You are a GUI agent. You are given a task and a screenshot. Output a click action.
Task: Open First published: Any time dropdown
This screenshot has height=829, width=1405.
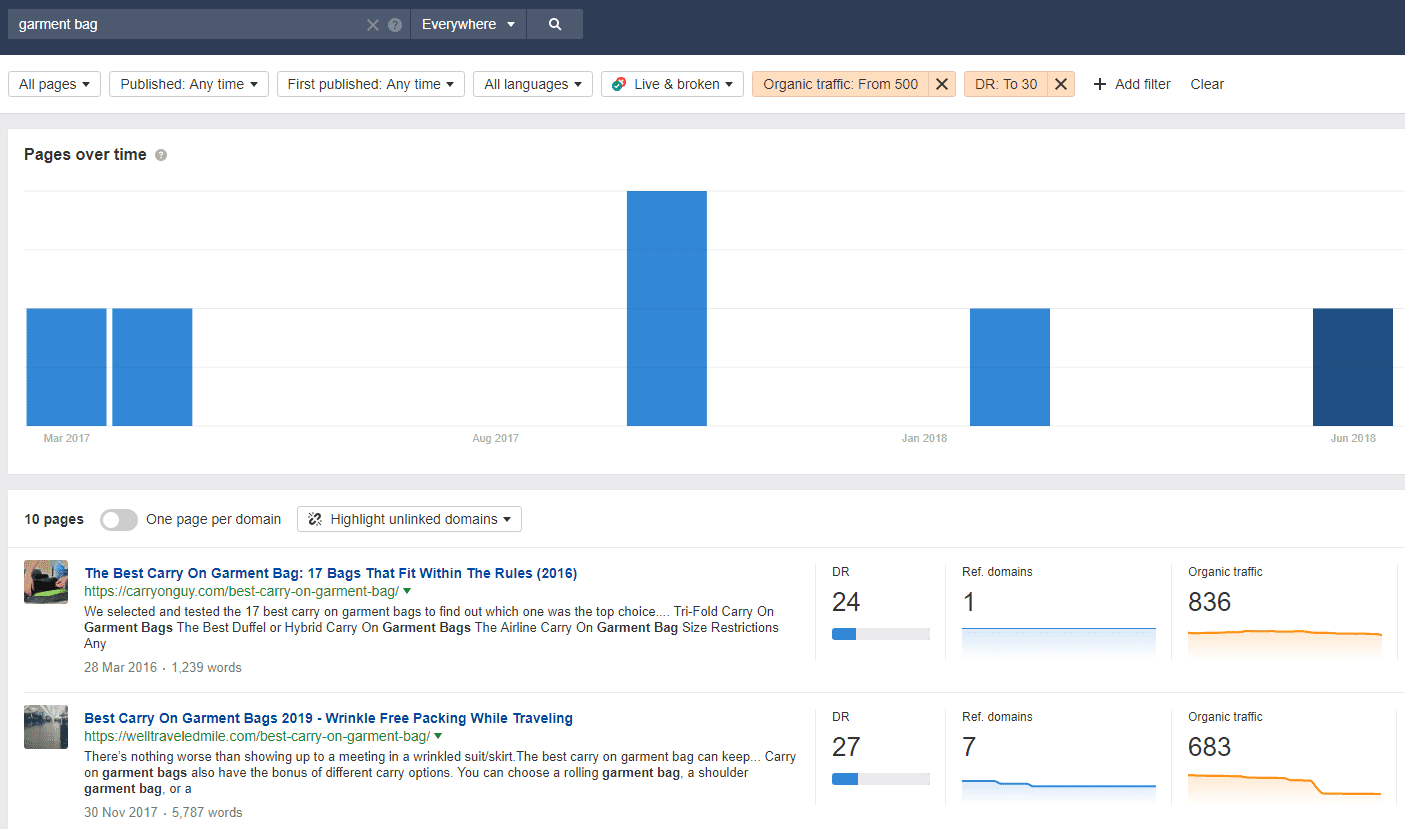(x=371, y=84)
